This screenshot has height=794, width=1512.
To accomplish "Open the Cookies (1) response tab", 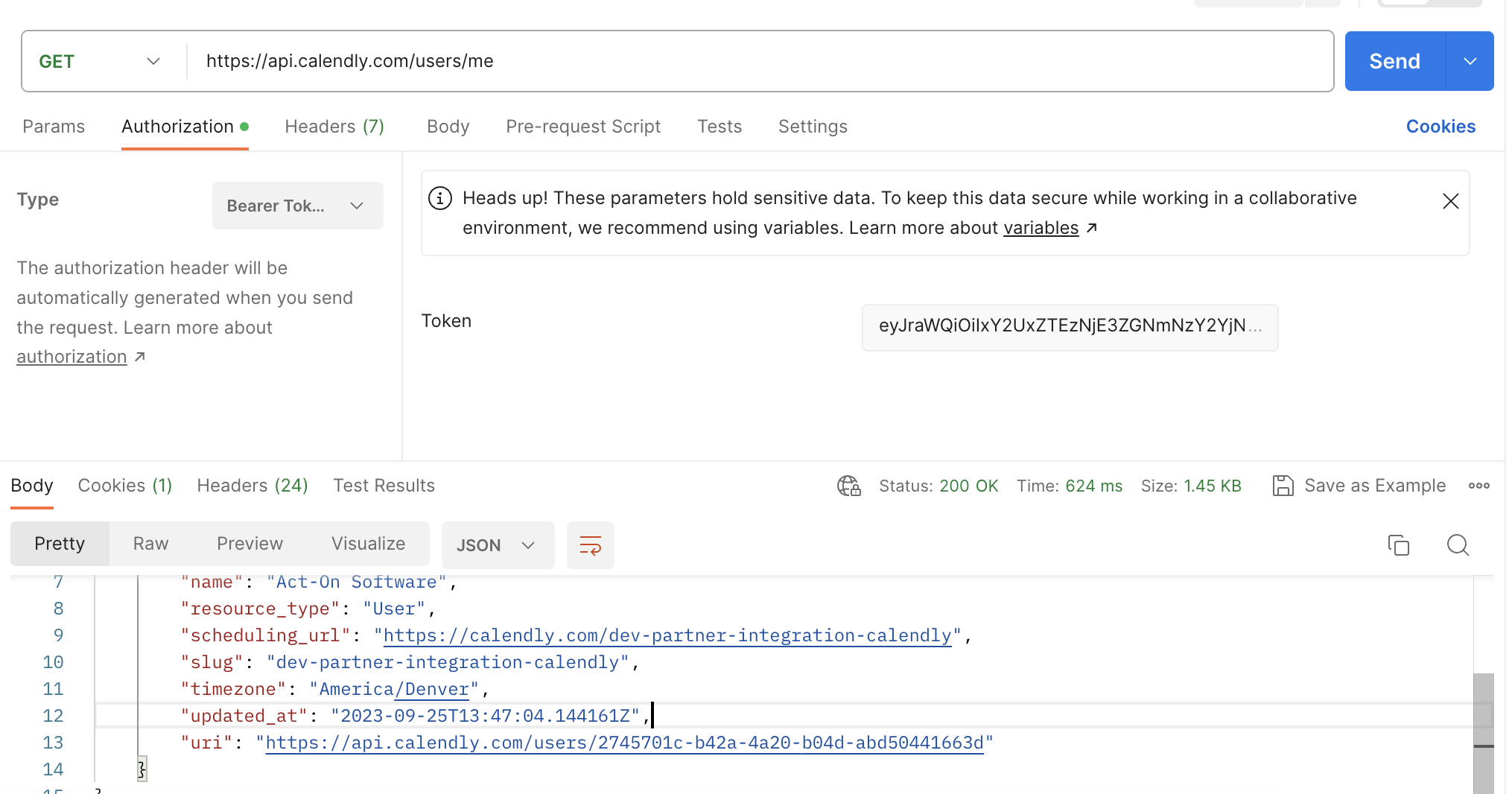I will 124,485.
